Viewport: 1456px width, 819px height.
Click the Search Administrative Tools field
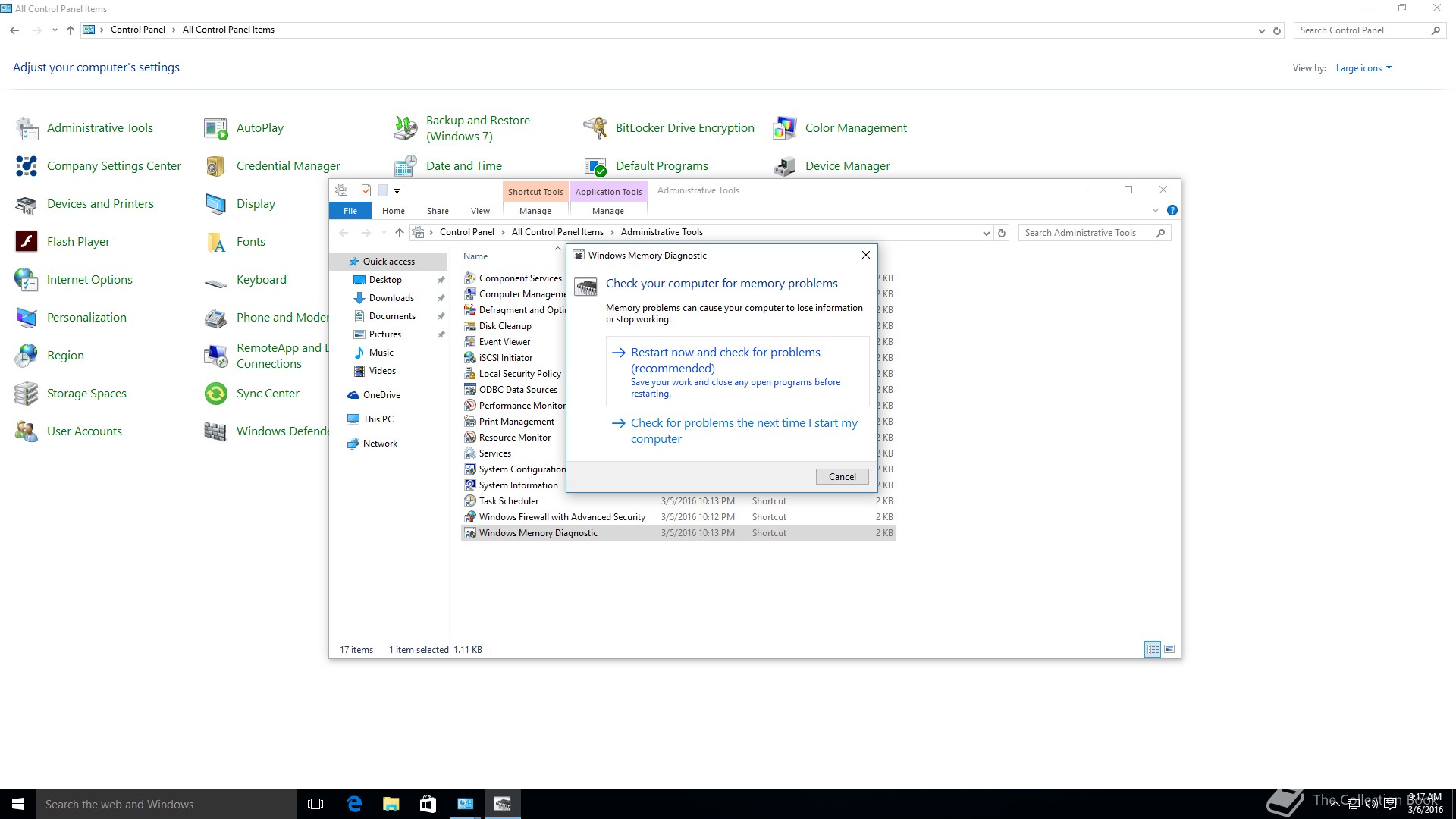tap(1087, 233)
